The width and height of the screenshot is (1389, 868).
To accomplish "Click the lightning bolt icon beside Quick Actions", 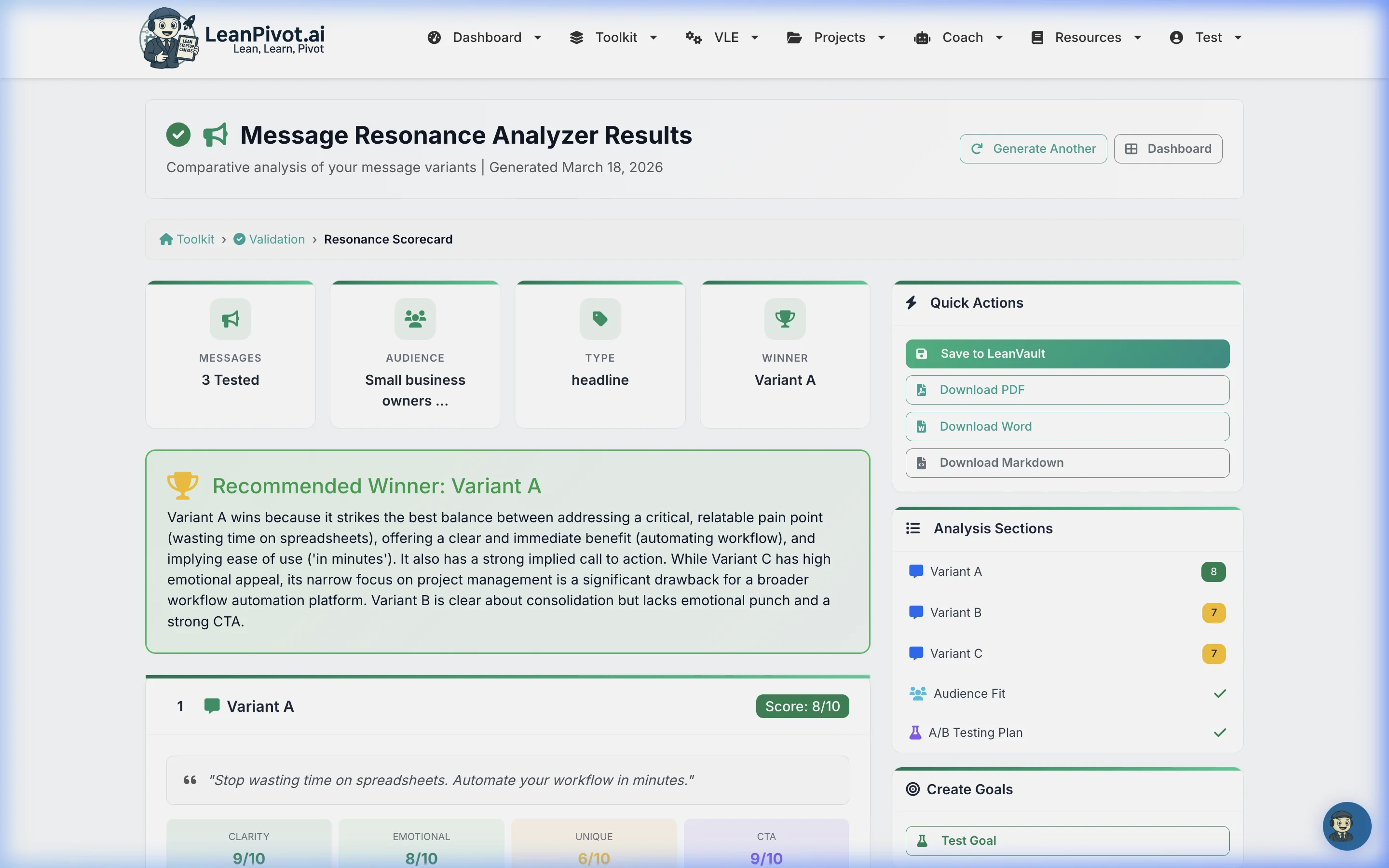I will [x=912, y=302].
